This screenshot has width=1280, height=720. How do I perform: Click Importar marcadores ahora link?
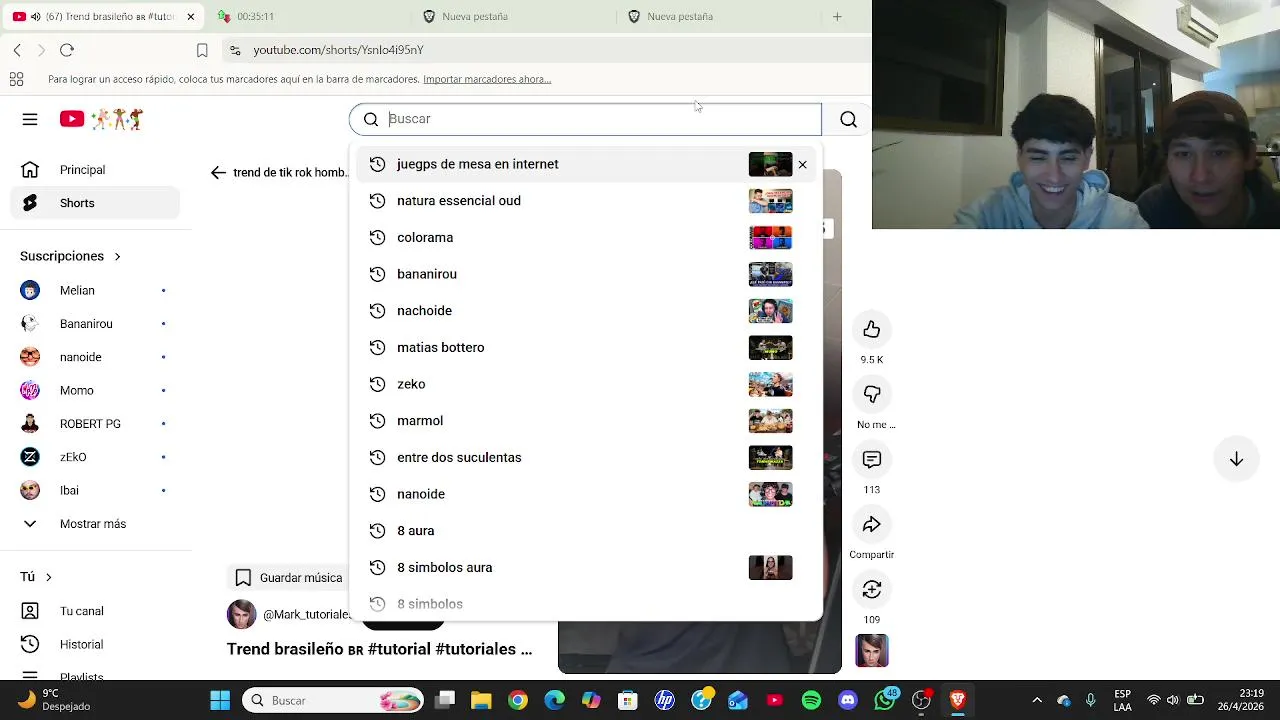pyautogui.click(x=487, y=79)
